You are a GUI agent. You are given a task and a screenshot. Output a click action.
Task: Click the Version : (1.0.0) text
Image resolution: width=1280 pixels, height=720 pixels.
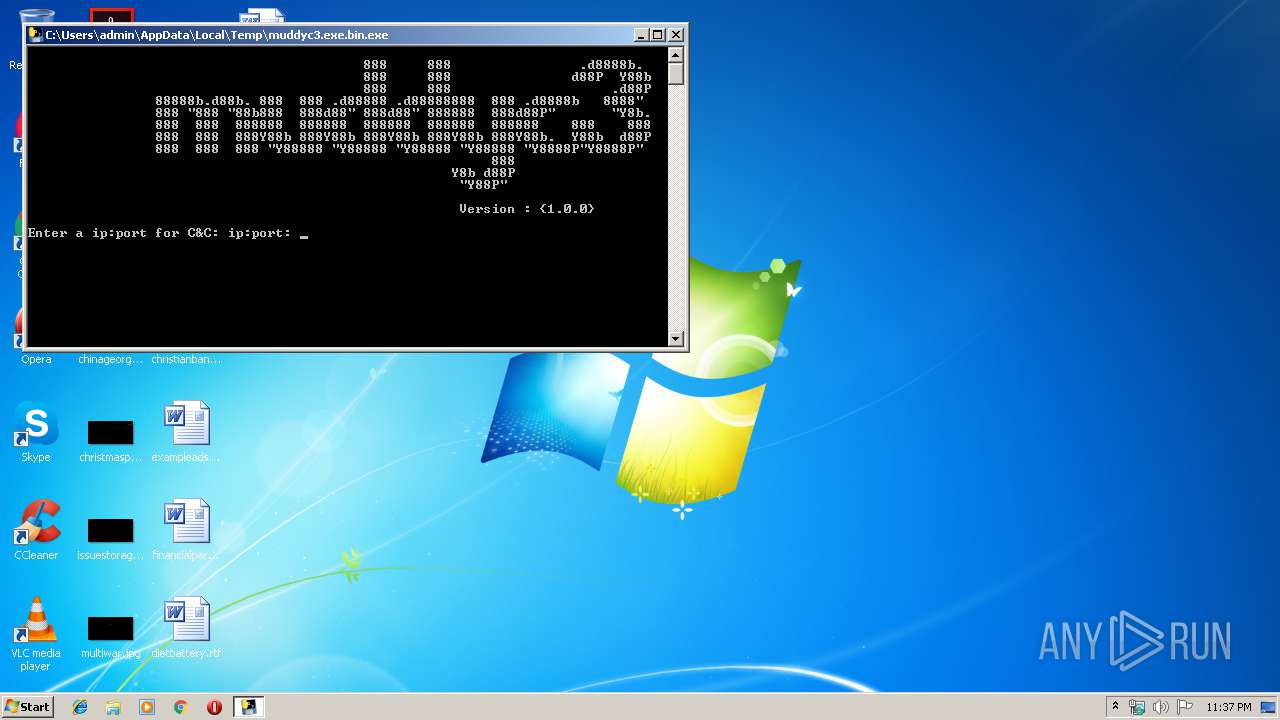(x=527, y=209)
